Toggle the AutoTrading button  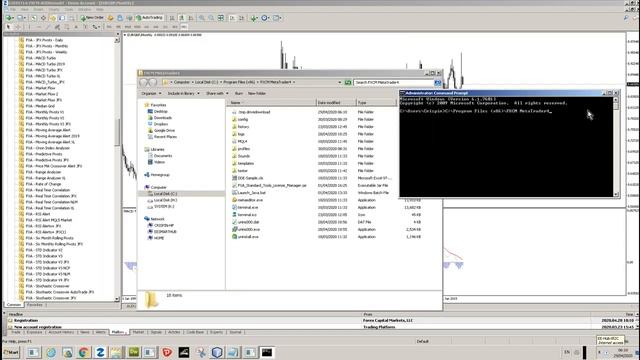point(149,18)
